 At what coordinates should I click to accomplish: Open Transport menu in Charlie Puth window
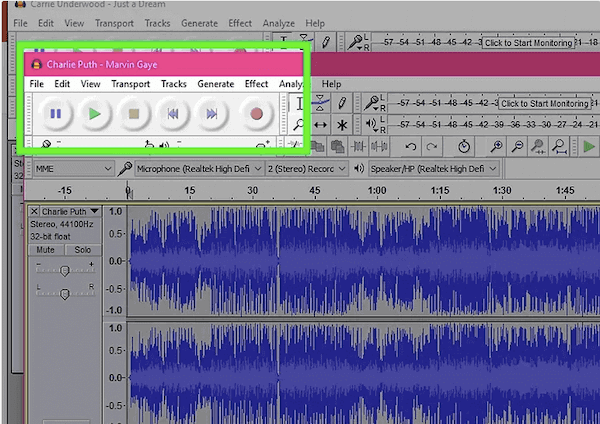pyautogui.click(x=130, y=84)
